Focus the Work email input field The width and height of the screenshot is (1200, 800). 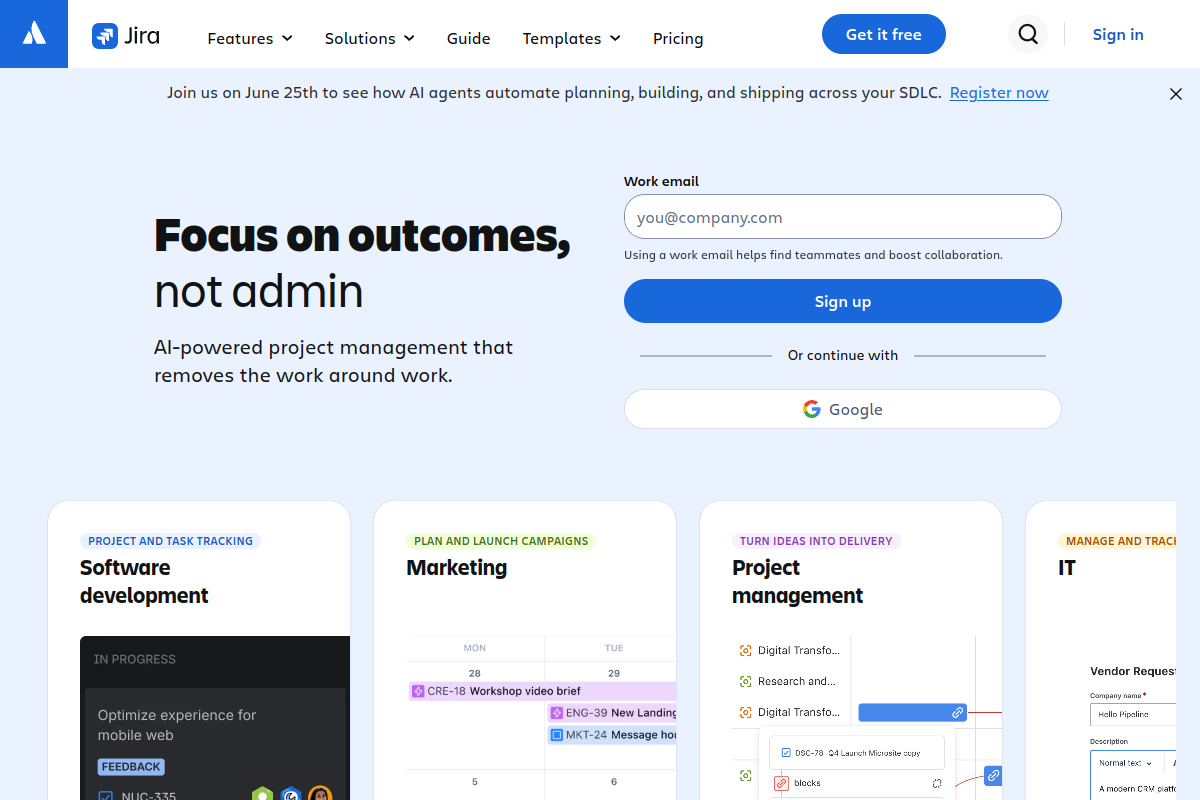click(x=843, y=217)
